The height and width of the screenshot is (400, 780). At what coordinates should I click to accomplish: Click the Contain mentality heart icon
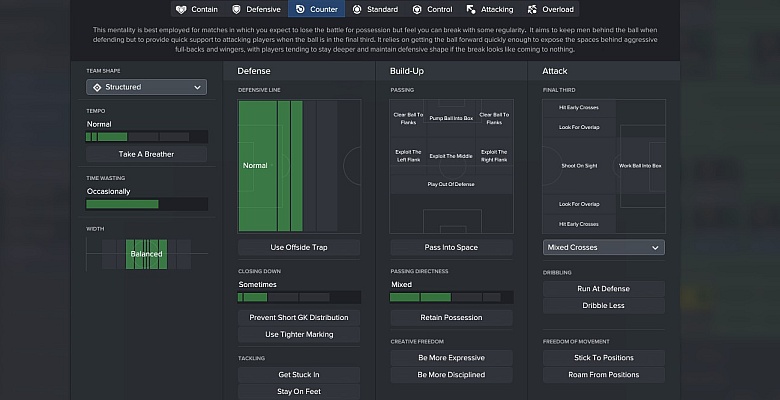(x=181, y=9)
